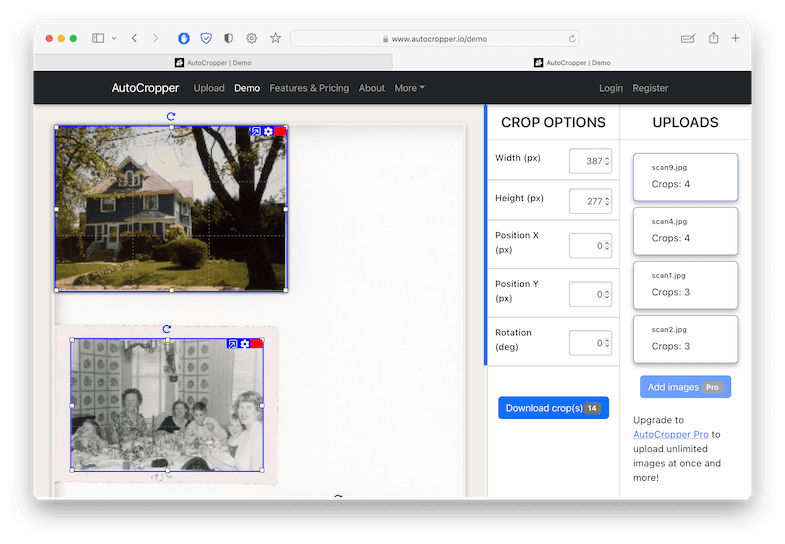Click the Add images Pro button
This screenshot has width=785, height=544.
[685, 387]
